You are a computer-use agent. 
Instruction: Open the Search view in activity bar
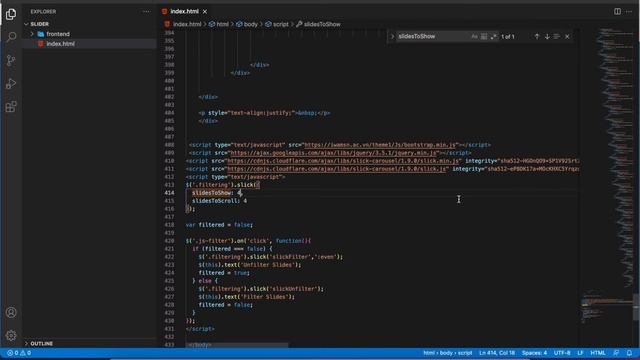pos(11,37)
